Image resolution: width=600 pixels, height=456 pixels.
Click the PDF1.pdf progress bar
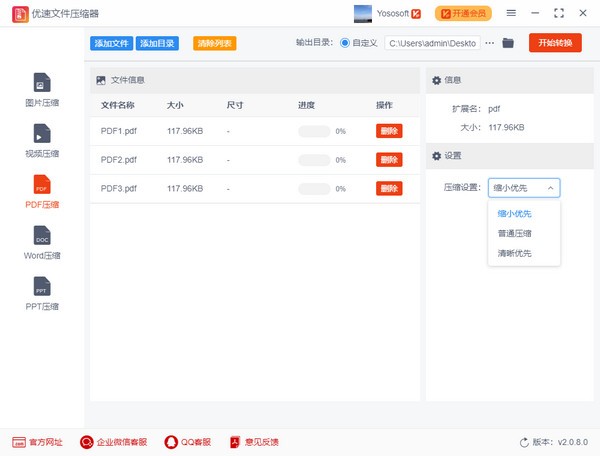point(314,131)
